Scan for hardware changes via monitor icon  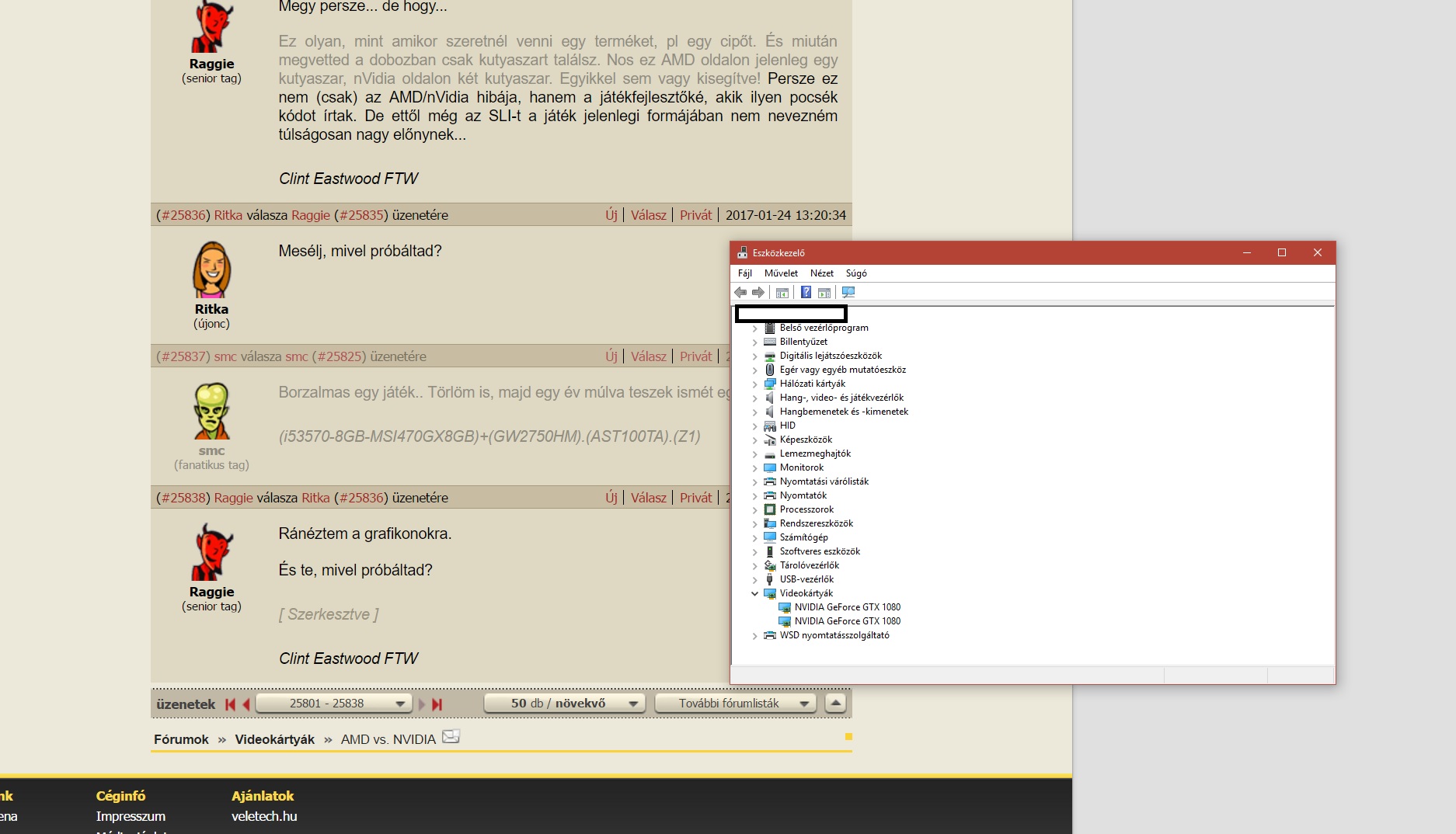click(848, 293)
